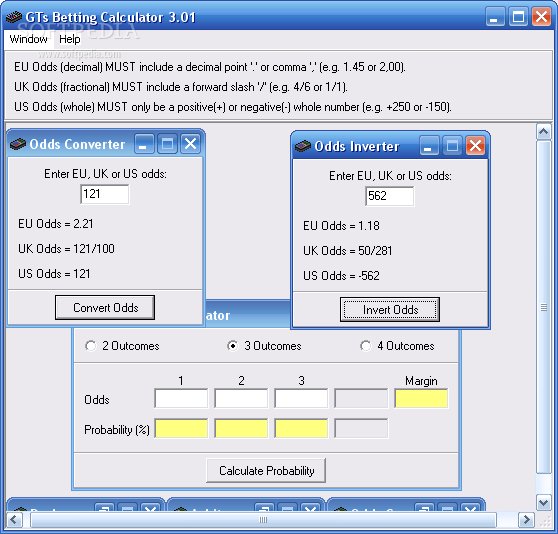
Task: Click the horizontal scrollbar thumb
Action: tap(263, 520)
